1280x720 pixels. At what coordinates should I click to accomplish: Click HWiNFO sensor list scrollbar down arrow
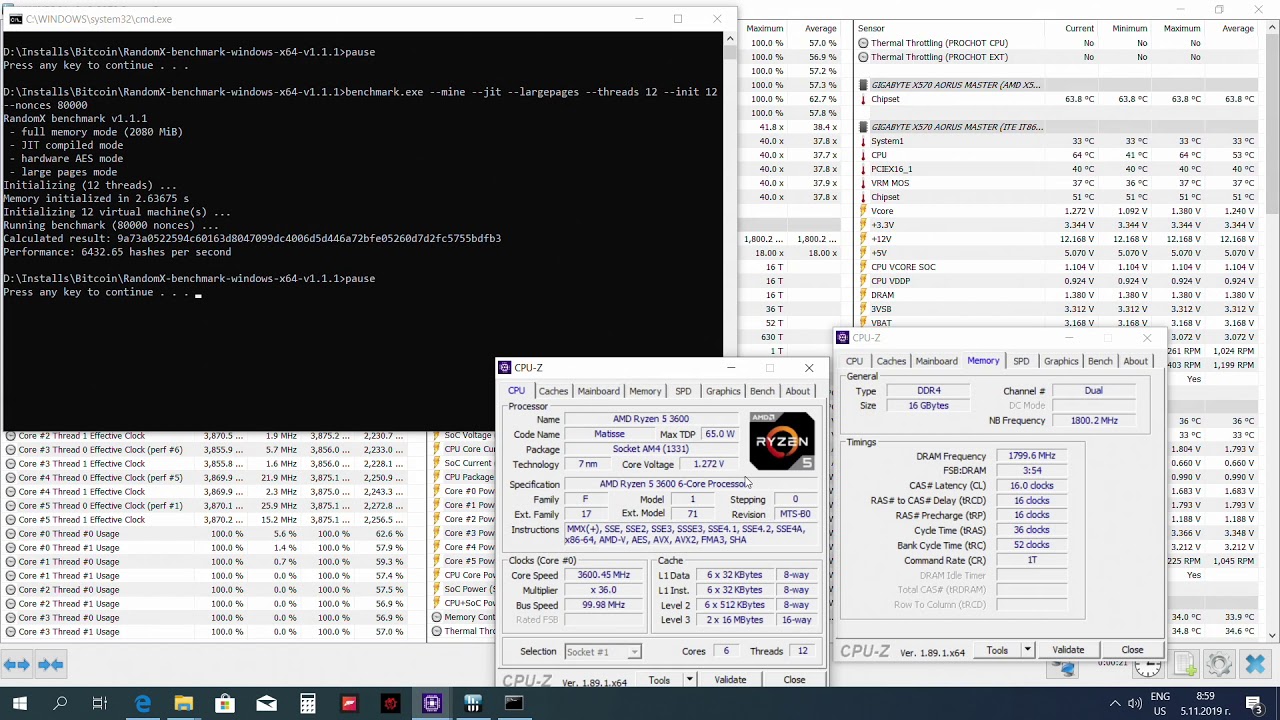pos(1273,635)
